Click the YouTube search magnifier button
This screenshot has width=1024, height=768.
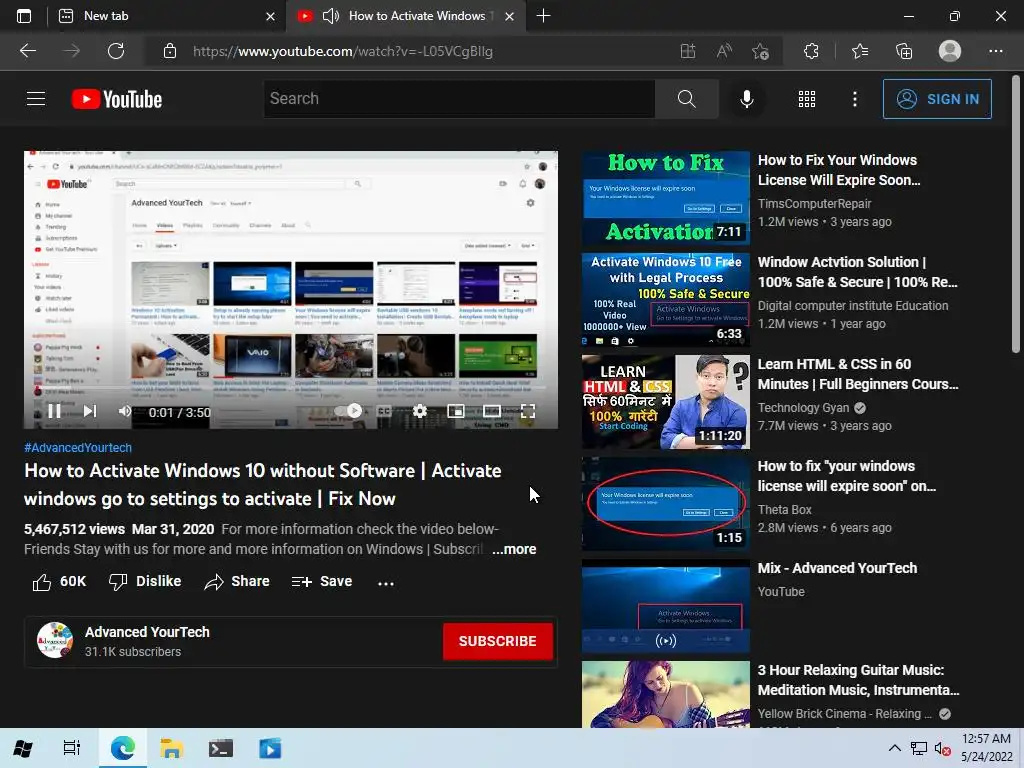[x=686, y=99]
